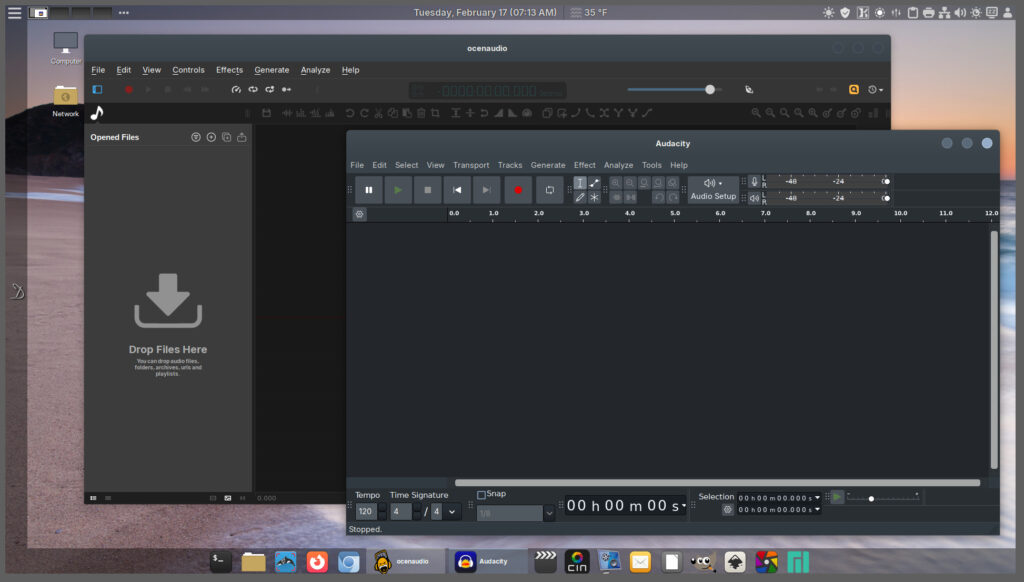This screenshot has height=582, width=1024.
Task: Click the duplicate icon in Opened Files
Action: (227, 137)
